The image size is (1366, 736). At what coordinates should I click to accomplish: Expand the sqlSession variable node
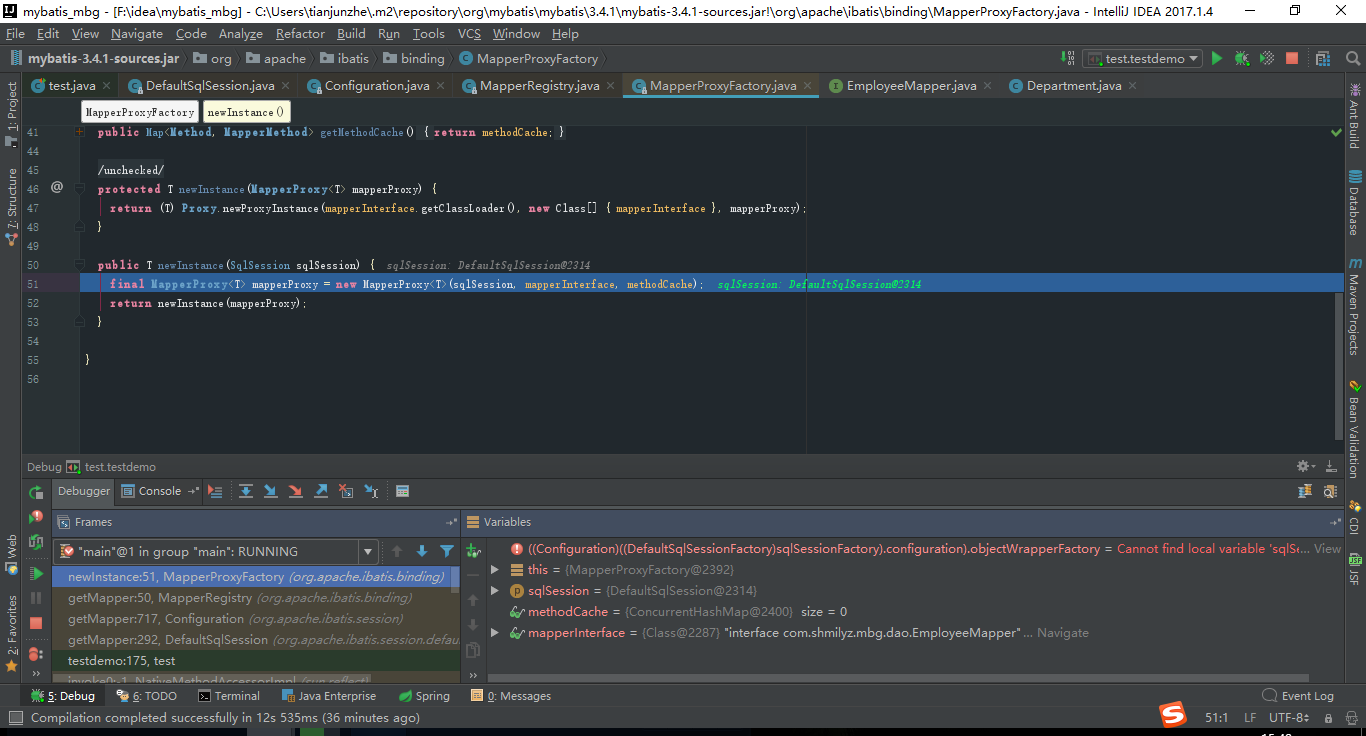pos(492,588)
